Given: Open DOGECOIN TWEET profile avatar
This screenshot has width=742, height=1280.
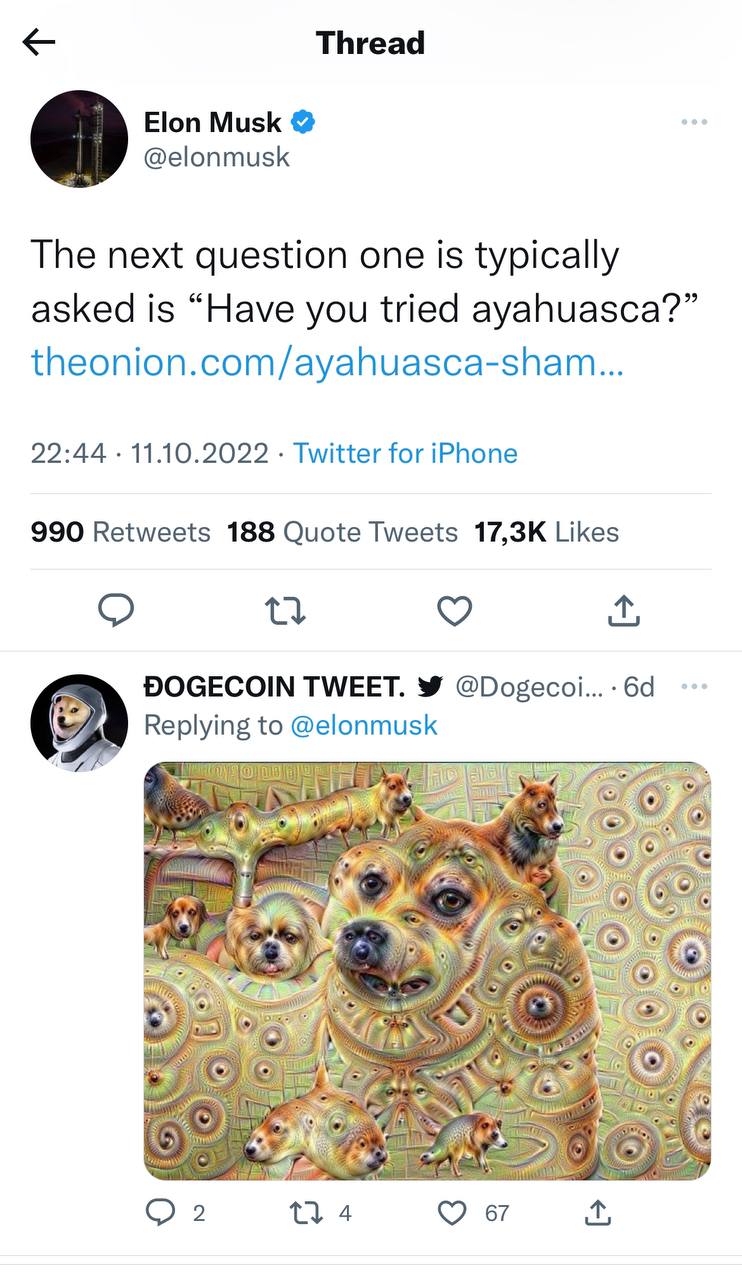Looking at the screenshot, I should (x=79, y=722).
